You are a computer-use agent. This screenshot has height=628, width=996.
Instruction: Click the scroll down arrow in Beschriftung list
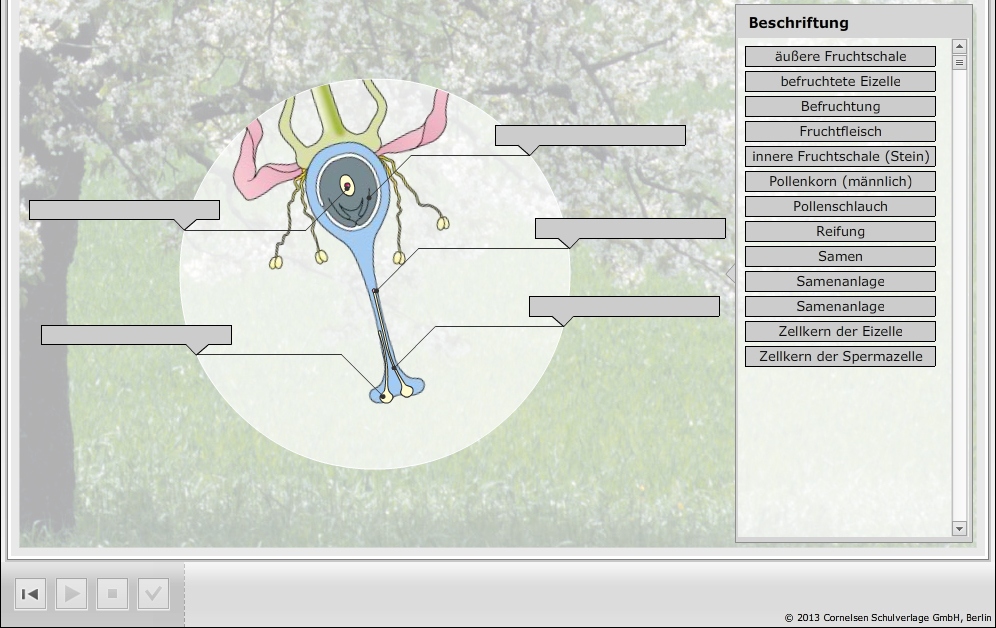click(x=960, y=528)
